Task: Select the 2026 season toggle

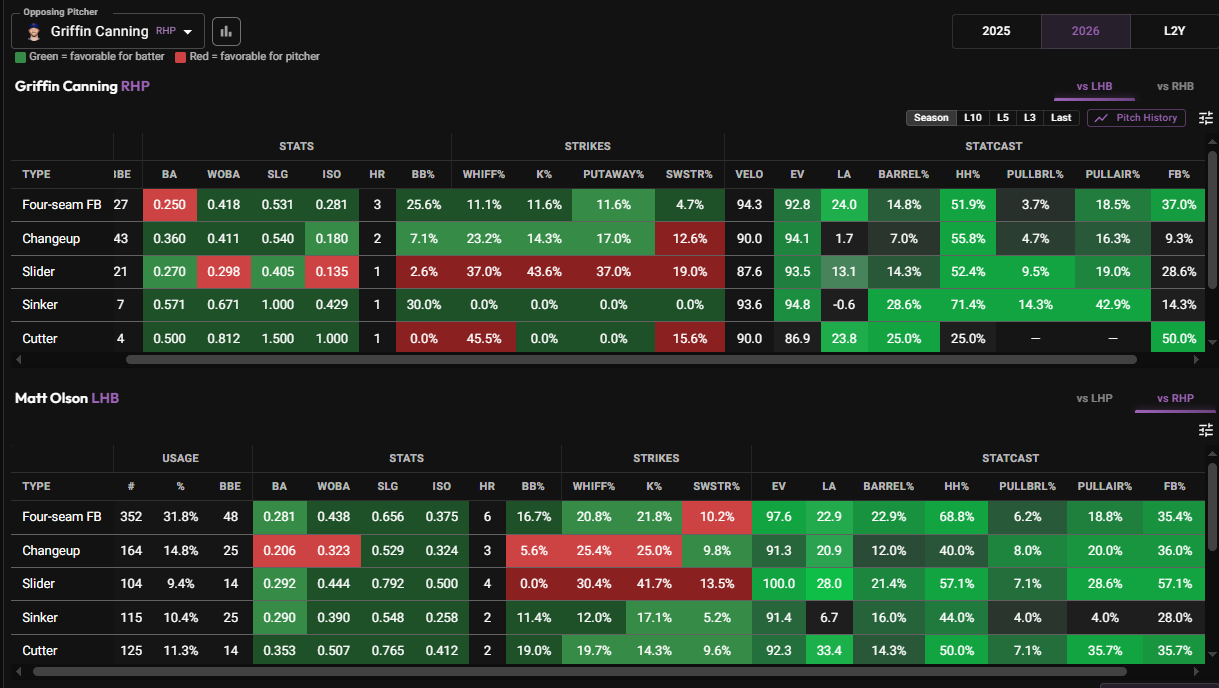Action: pyautogui.click(x=1086, y=31)
